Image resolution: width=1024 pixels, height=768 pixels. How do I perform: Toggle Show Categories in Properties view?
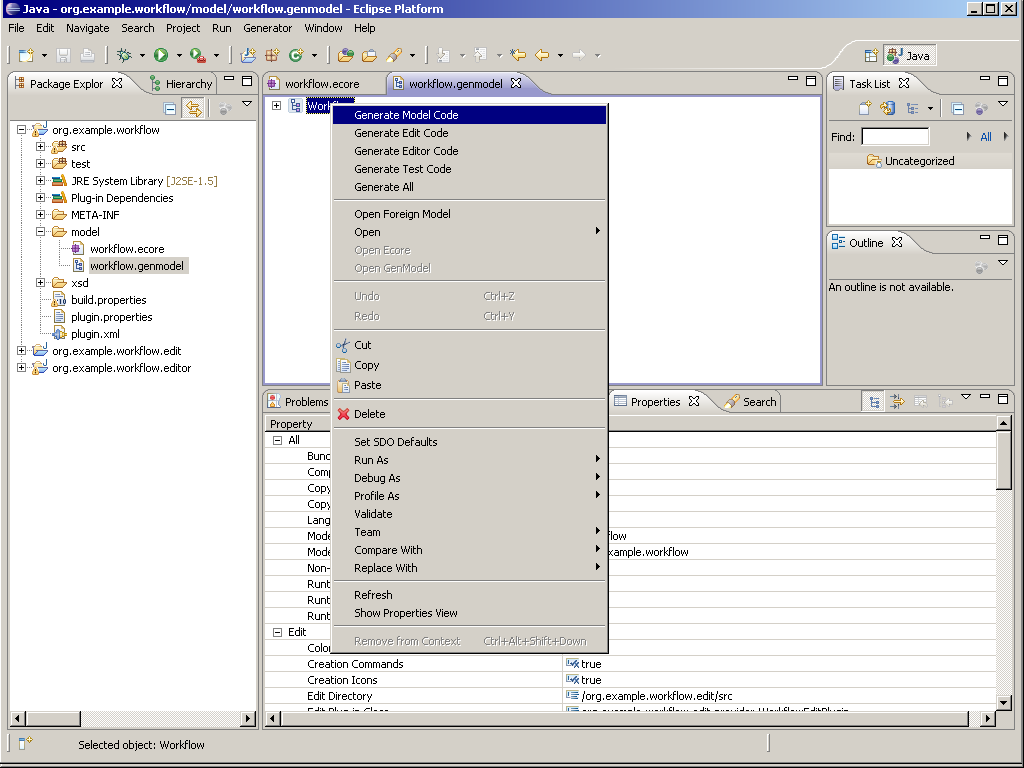tap(875, 402)
